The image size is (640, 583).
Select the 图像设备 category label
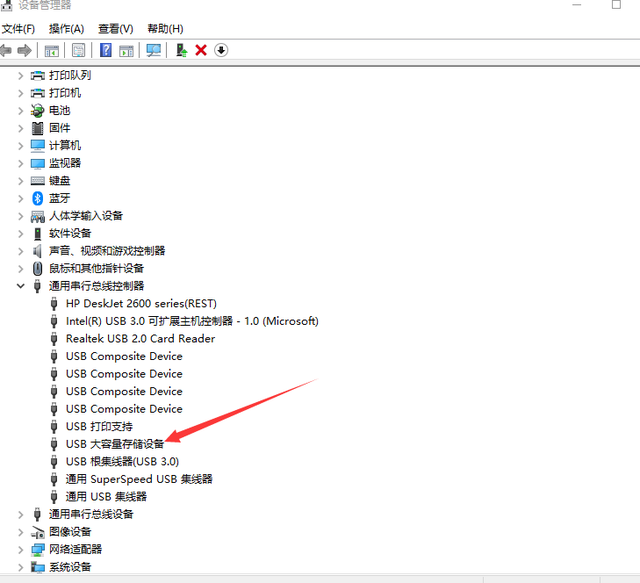pyautogui.click(x=70, y=532)
